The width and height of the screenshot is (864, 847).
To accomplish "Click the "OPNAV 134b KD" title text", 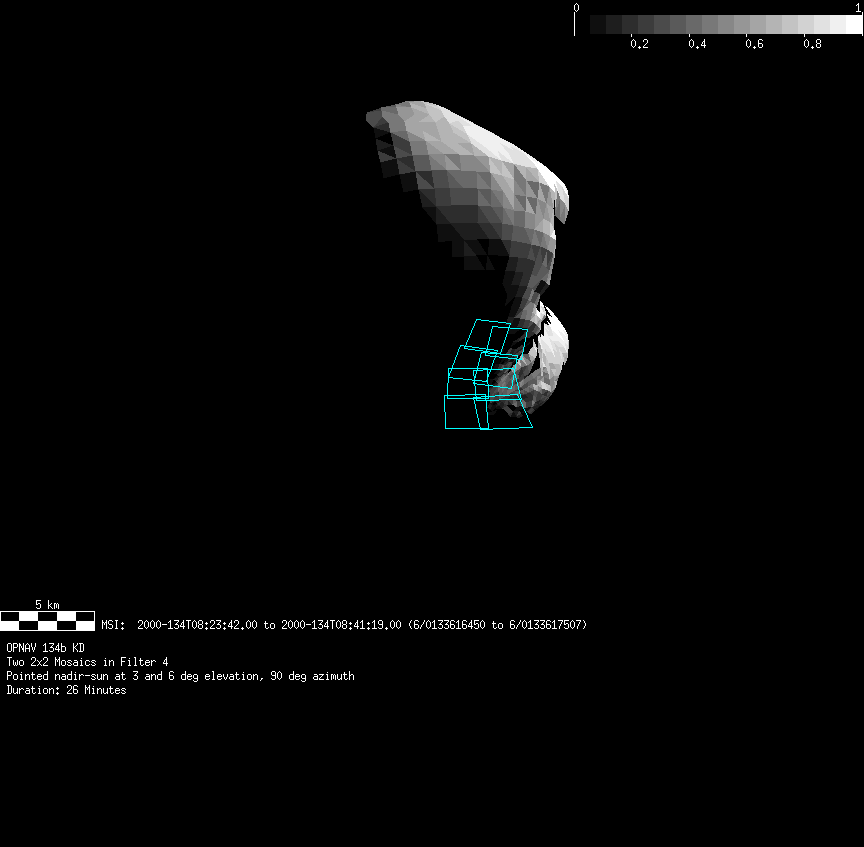I will pos(45,648).
